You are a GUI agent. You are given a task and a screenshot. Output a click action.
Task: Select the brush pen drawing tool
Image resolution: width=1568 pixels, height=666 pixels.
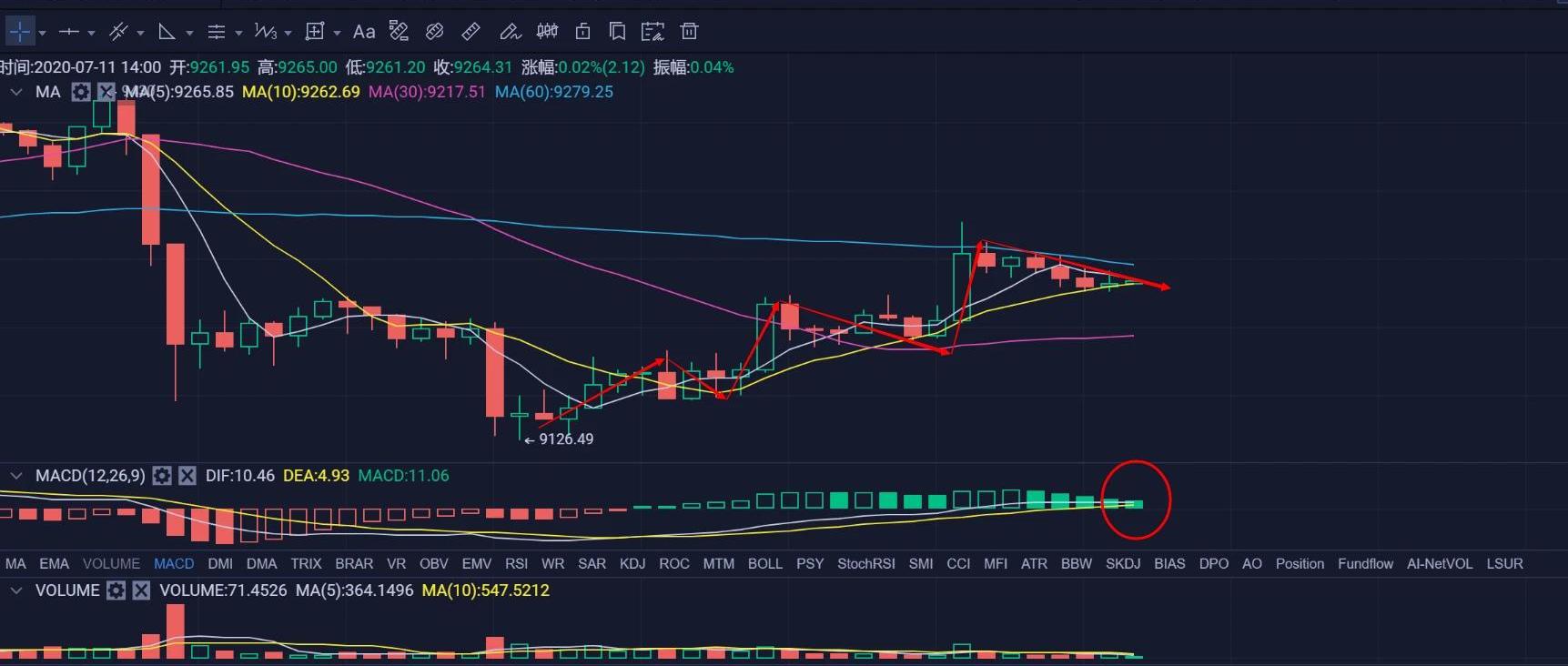pyautogui.click(x=509, y=32)
